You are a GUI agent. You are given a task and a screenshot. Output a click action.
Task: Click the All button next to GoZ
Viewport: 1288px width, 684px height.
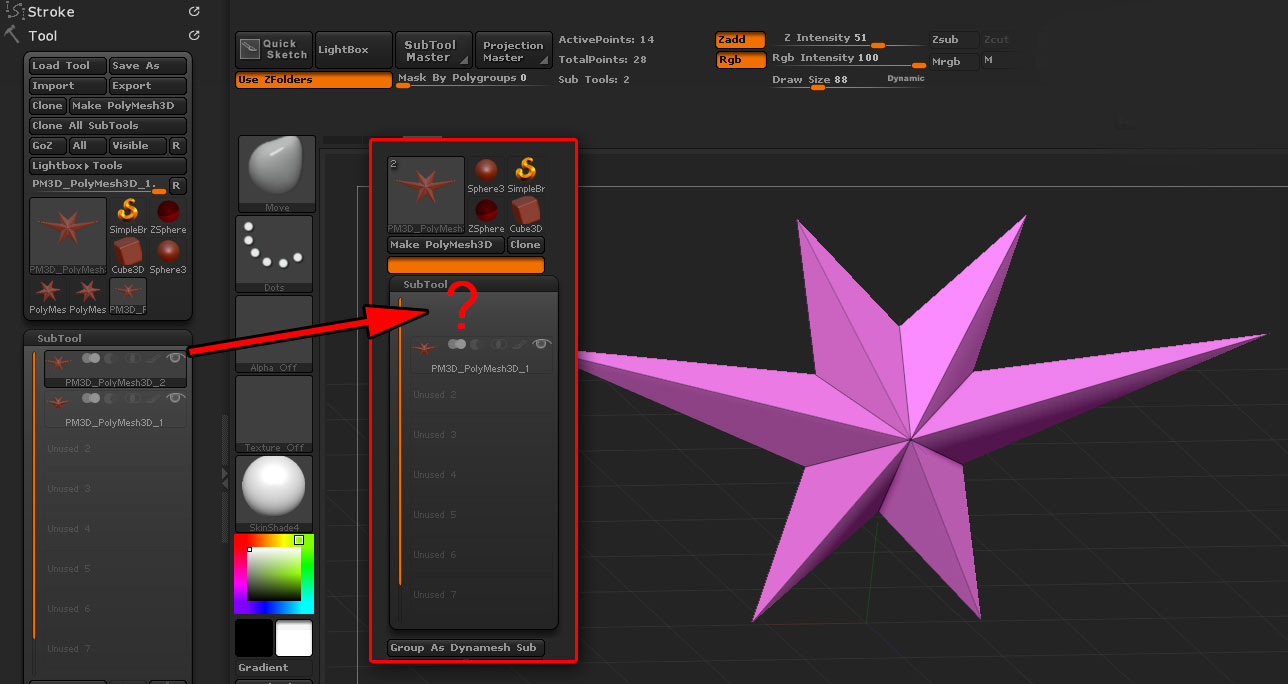coord(87,146)
